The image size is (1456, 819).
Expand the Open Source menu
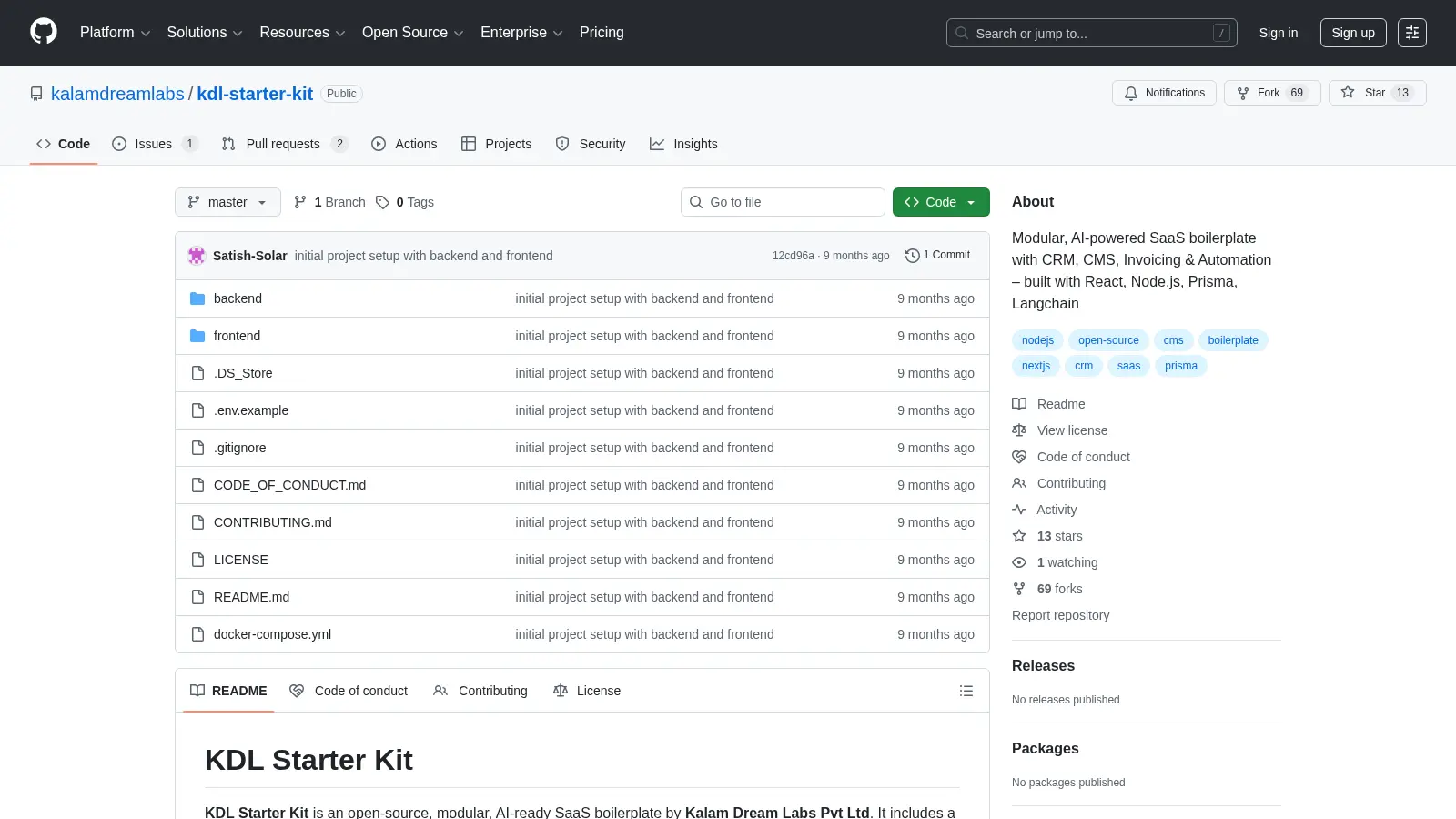point(413,33)
